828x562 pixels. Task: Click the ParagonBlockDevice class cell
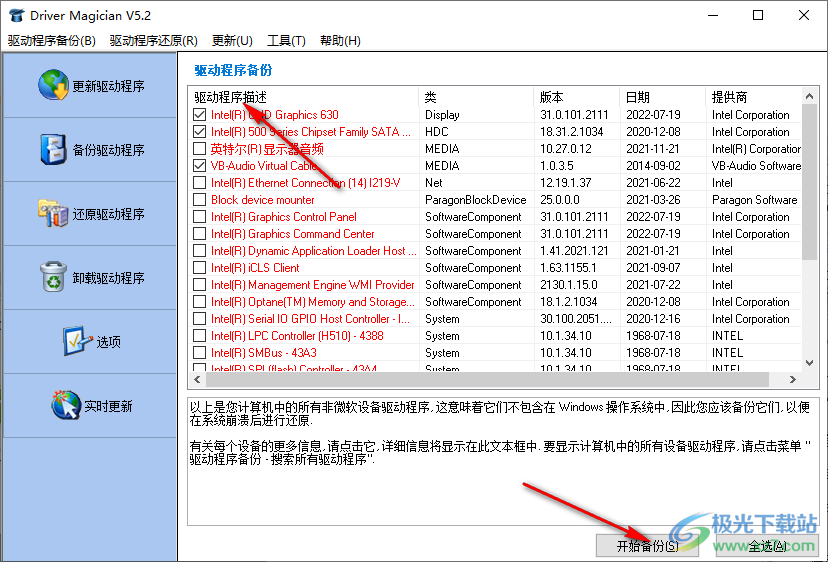[476, 200]
